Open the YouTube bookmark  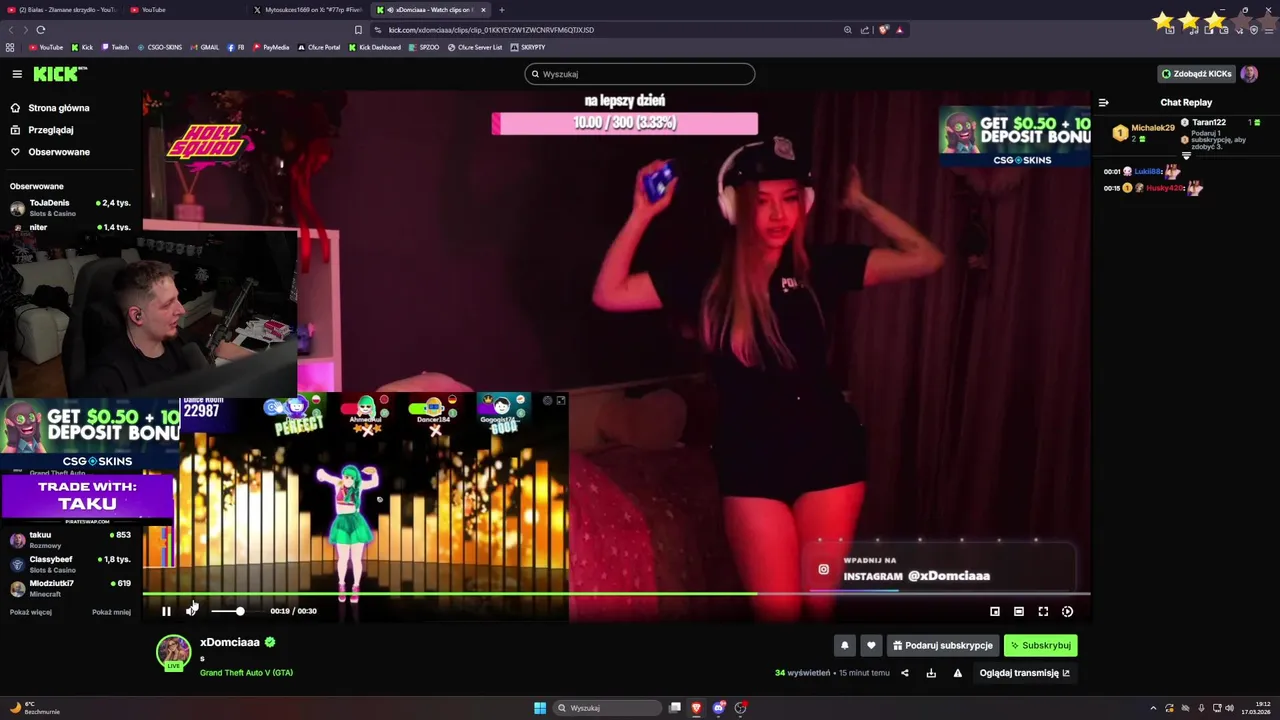(46, 47)
